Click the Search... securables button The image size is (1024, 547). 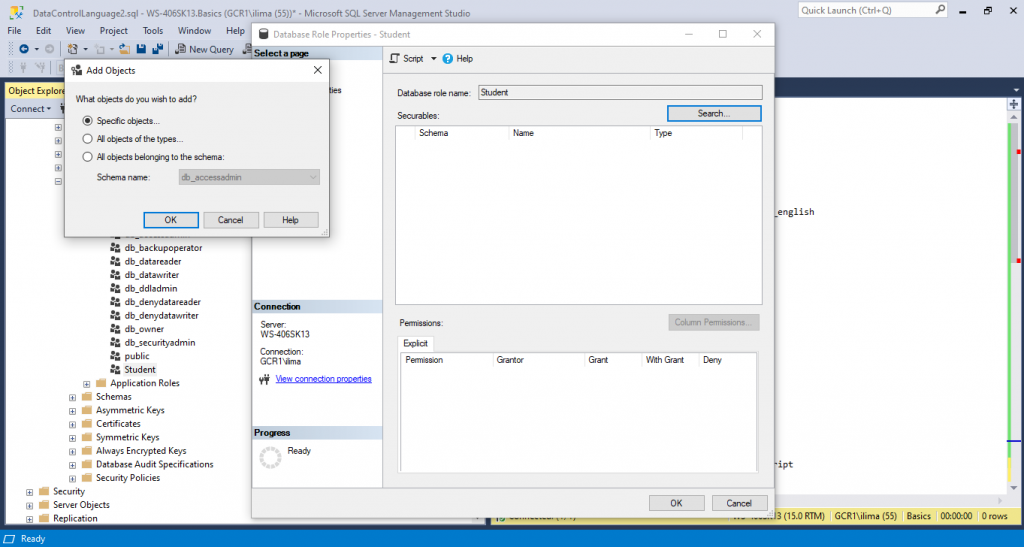tap(714, 114)
